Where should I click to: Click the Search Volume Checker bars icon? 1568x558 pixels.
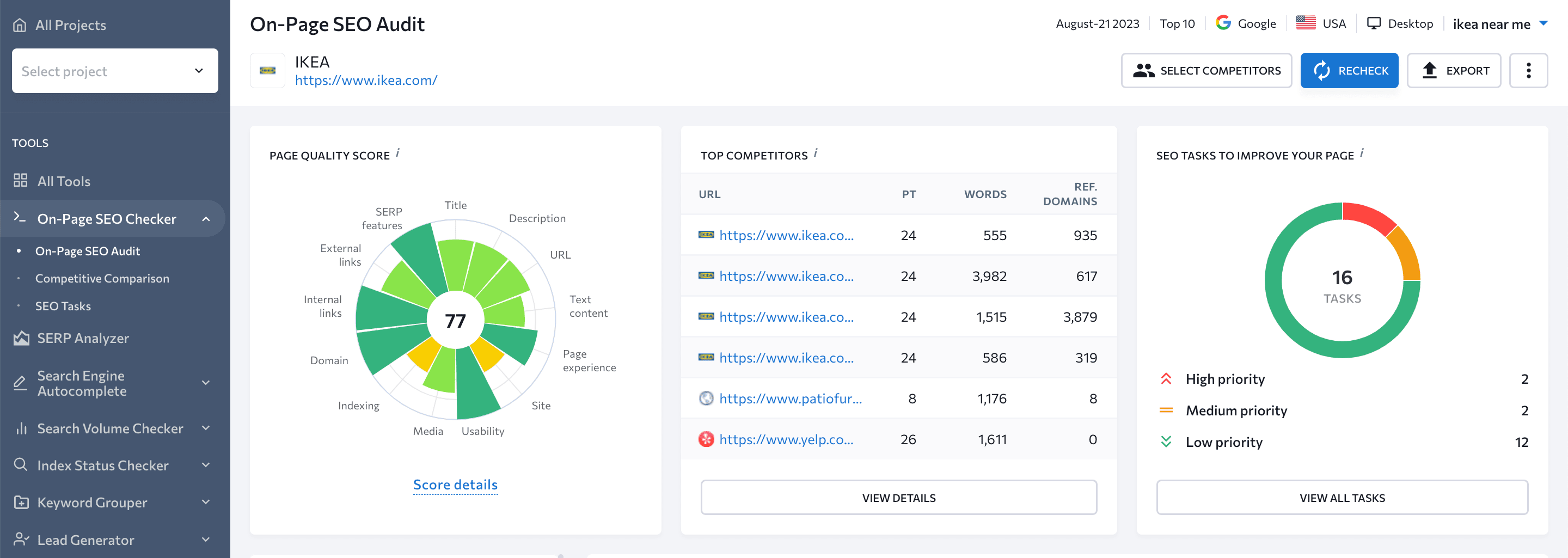[21, 428]
